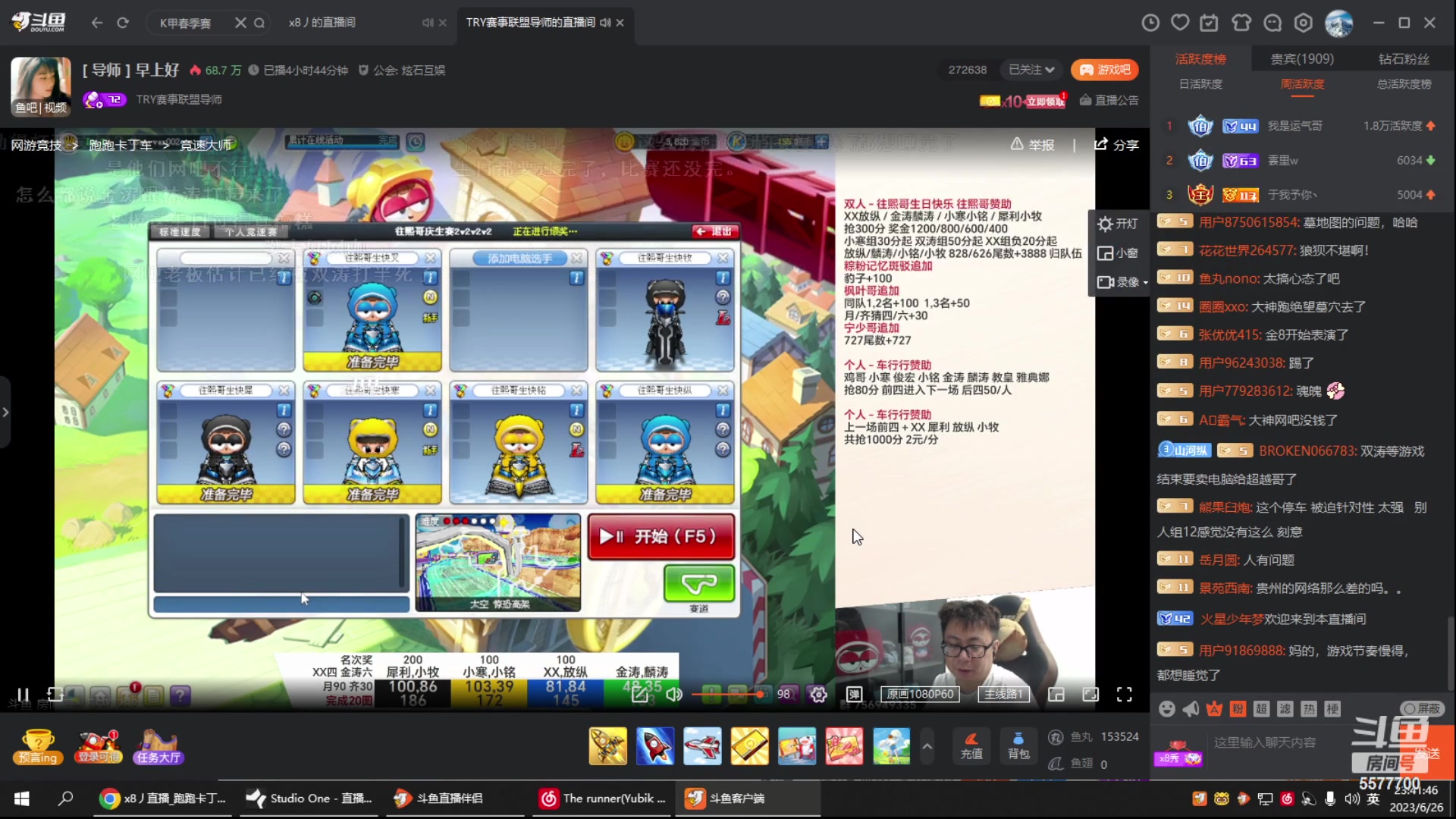Select 日活跃度 sub-tab

coord(1200,84)
